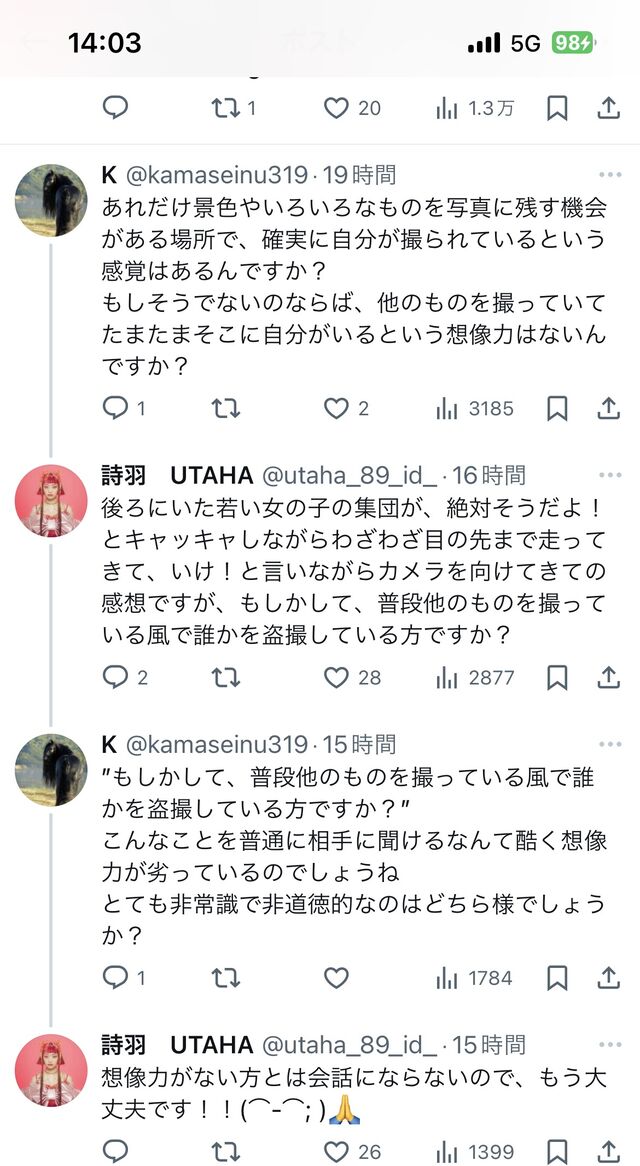Viewport: 640px width, 1166px height.
Task: Reply to UTAHA's comment with 2 replies
Action: [x=116, y=678]
